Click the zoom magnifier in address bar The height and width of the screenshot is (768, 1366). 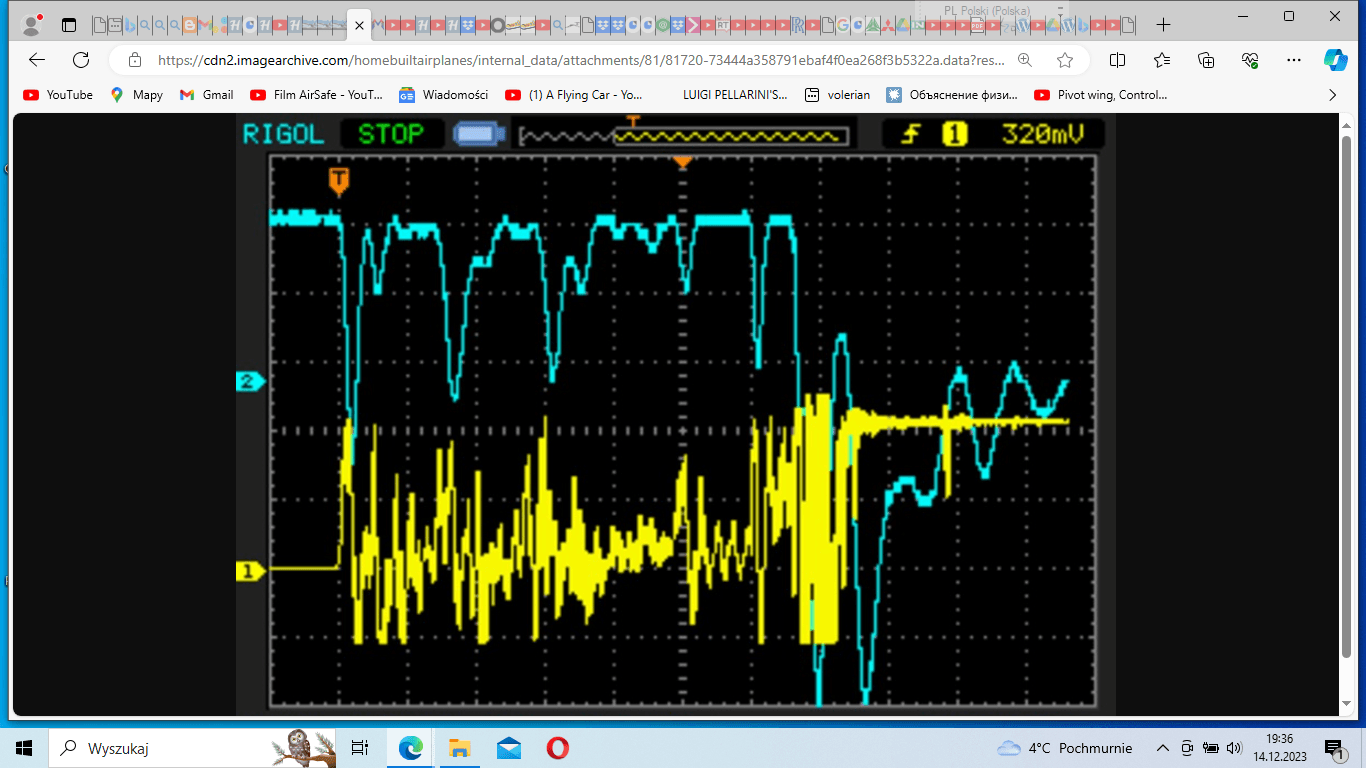(x=1025, y=60)
